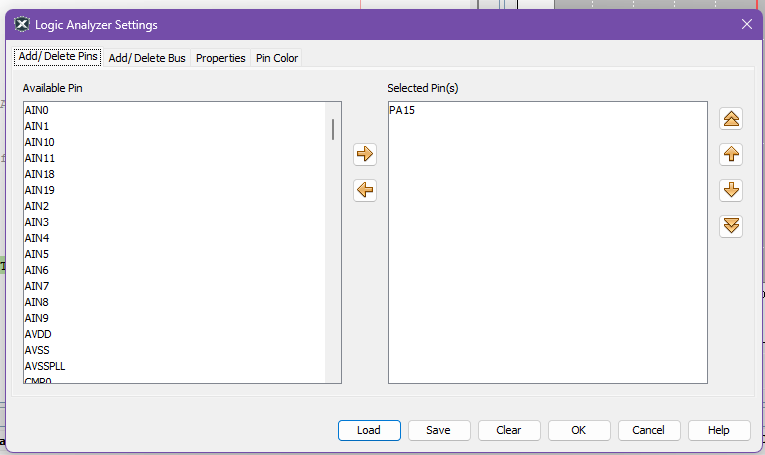Select PA15 in Selected Pin(s) list
765x455 pixels.
(402, 110)
